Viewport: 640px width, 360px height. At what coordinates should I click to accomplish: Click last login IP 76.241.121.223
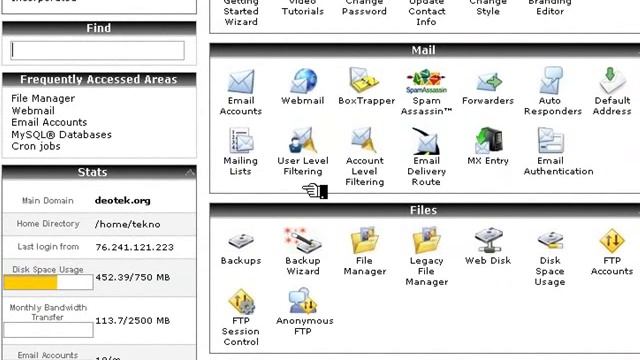(x=135, y=247)
